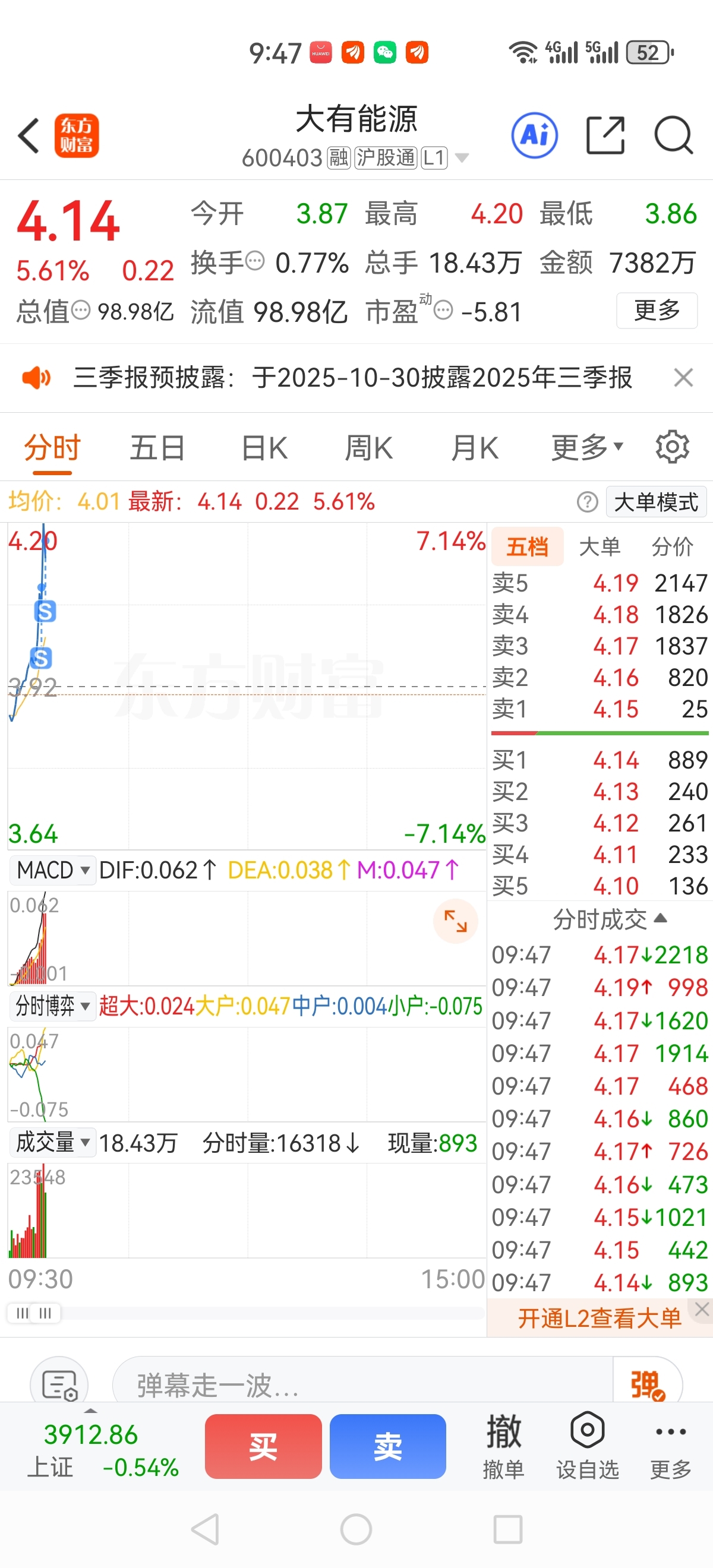Select the 五档 order book tab

click(527, 546)
